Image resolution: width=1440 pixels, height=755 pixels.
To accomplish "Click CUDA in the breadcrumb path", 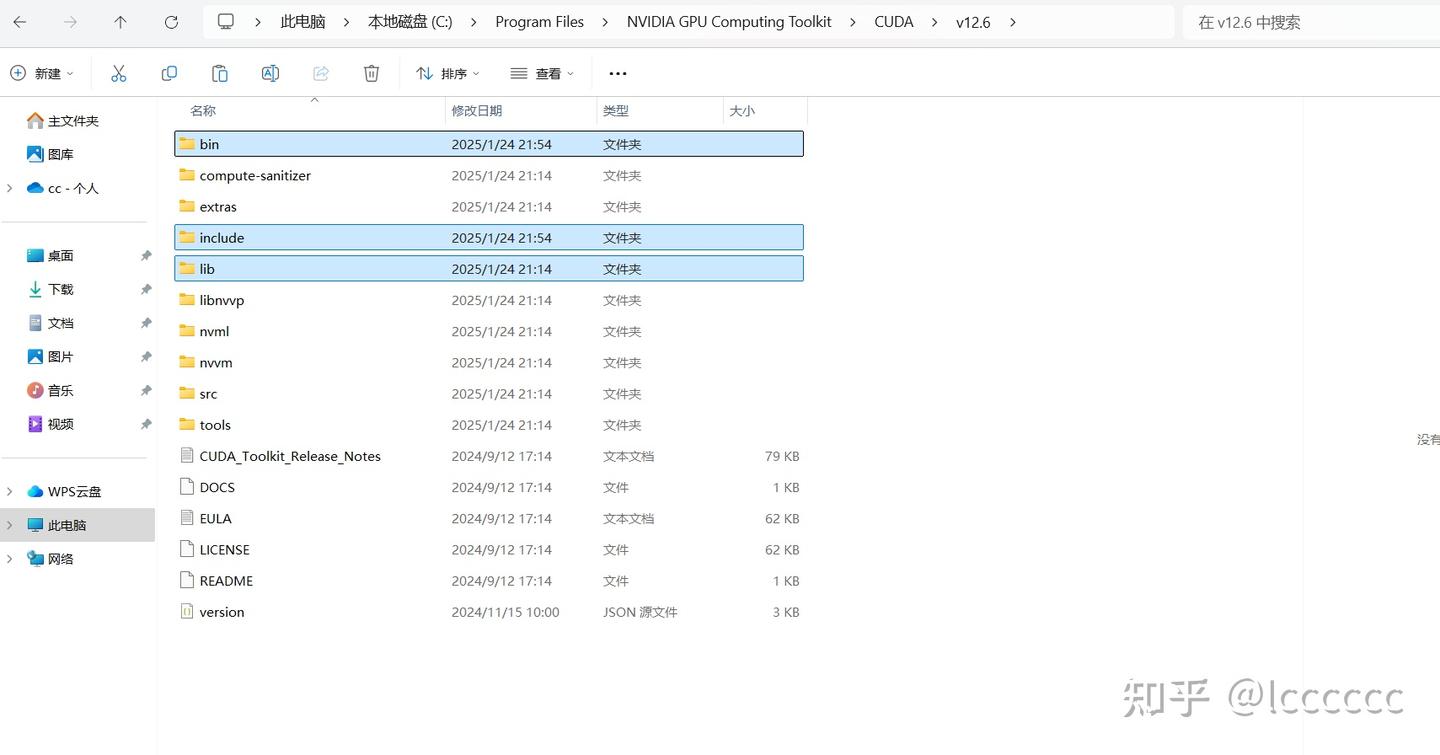I will tap(893, 21).
